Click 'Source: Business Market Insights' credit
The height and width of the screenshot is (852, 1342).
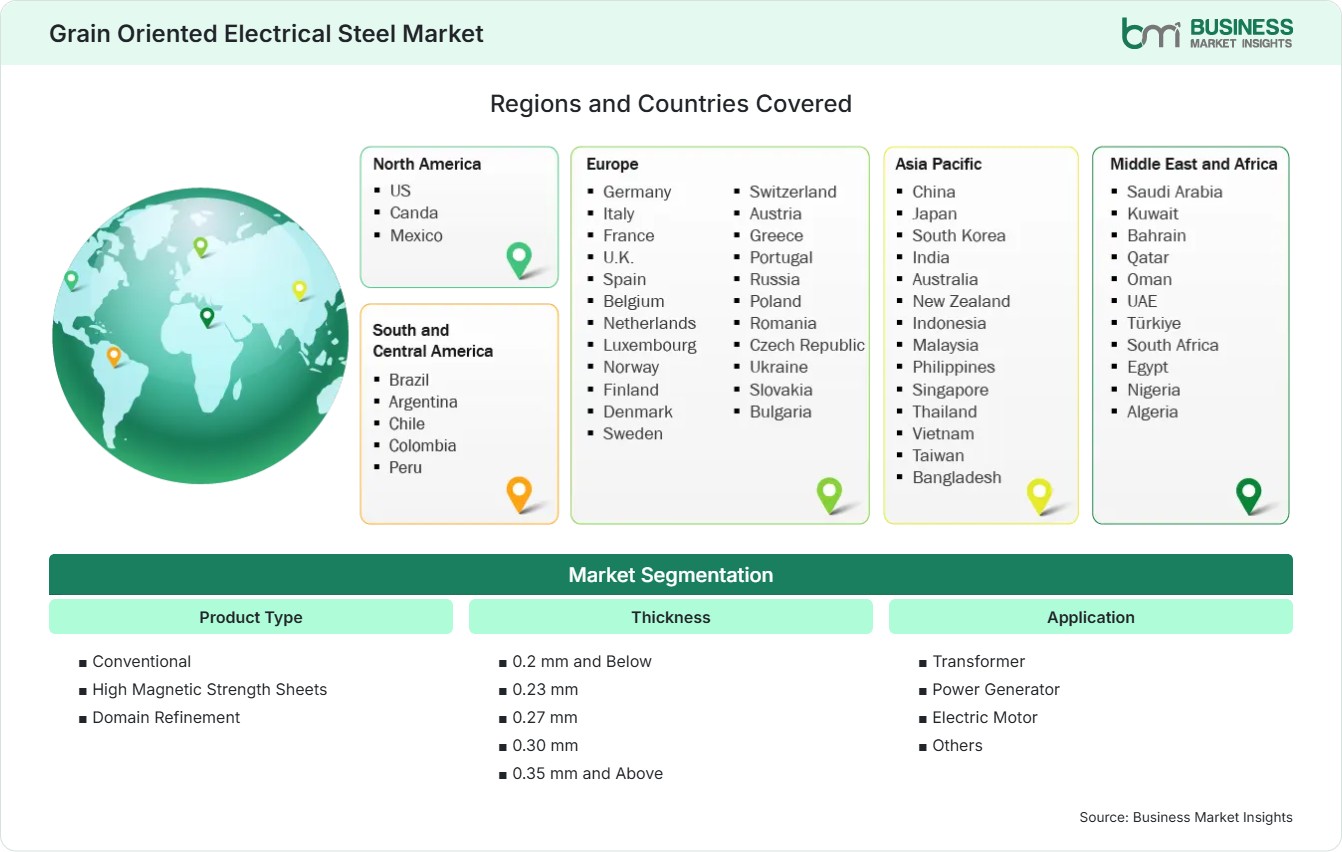[1186, 817]
